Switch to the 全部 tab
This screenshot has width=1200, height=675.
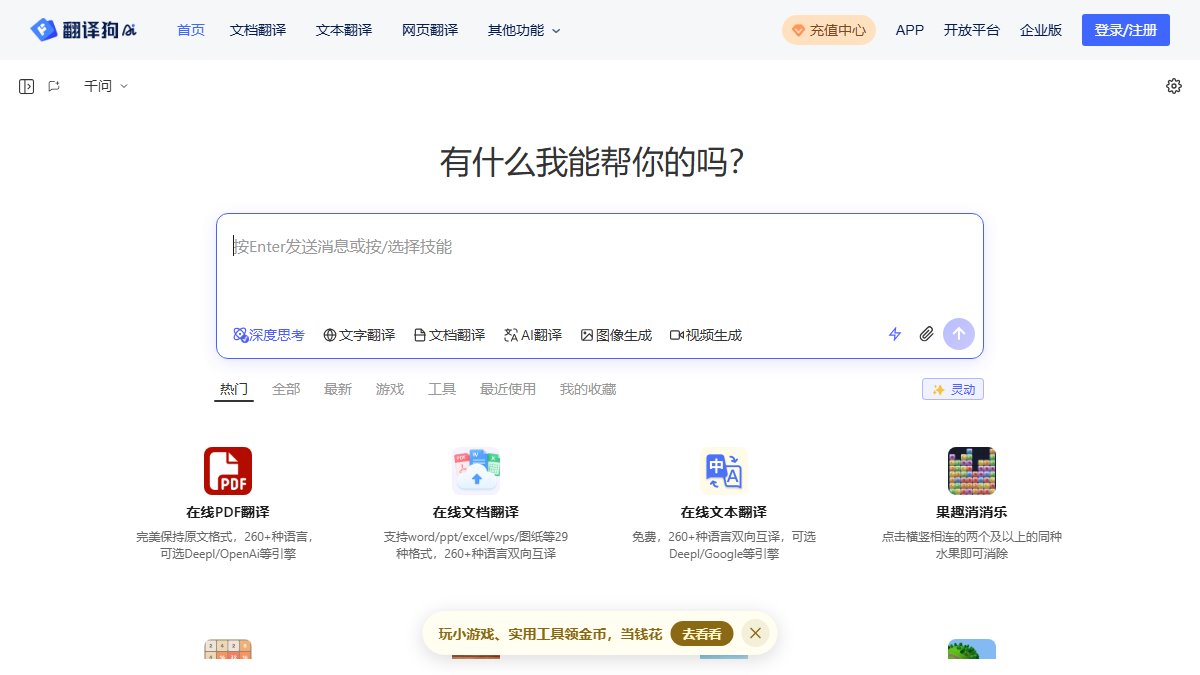click(x=286, y=389)
